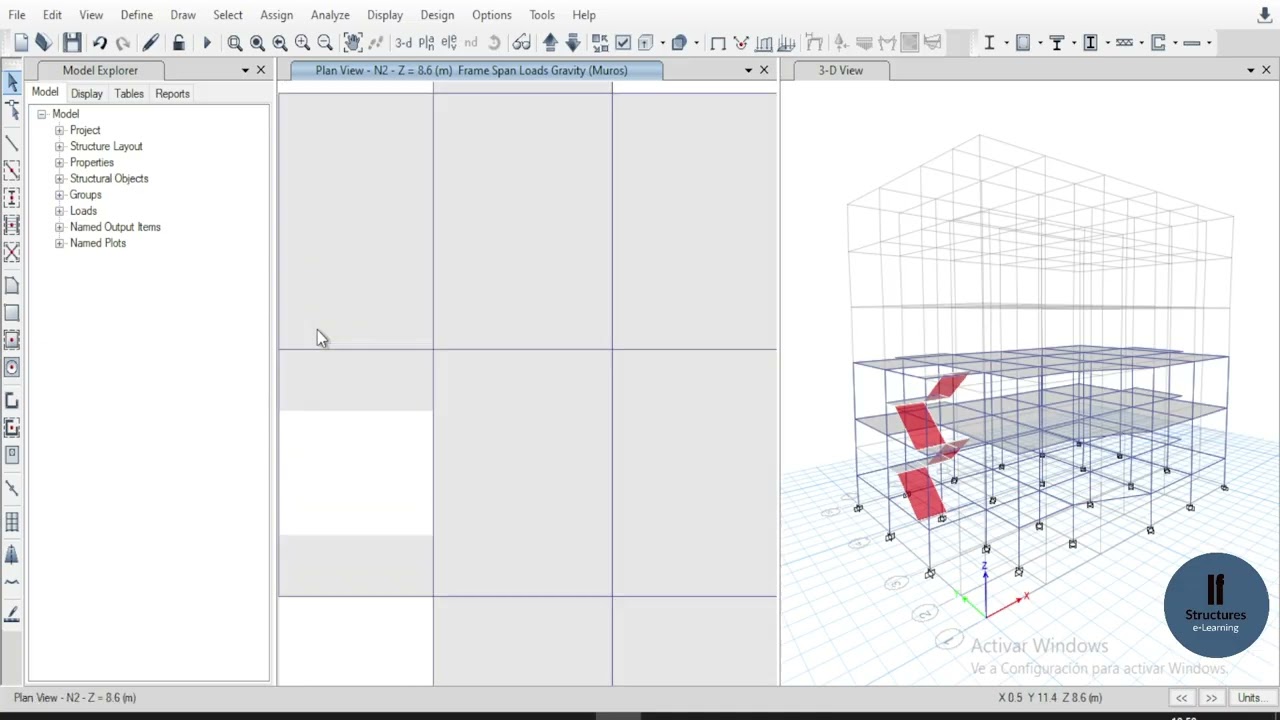Create a new model with the toolbar icon

click(21, 42)
